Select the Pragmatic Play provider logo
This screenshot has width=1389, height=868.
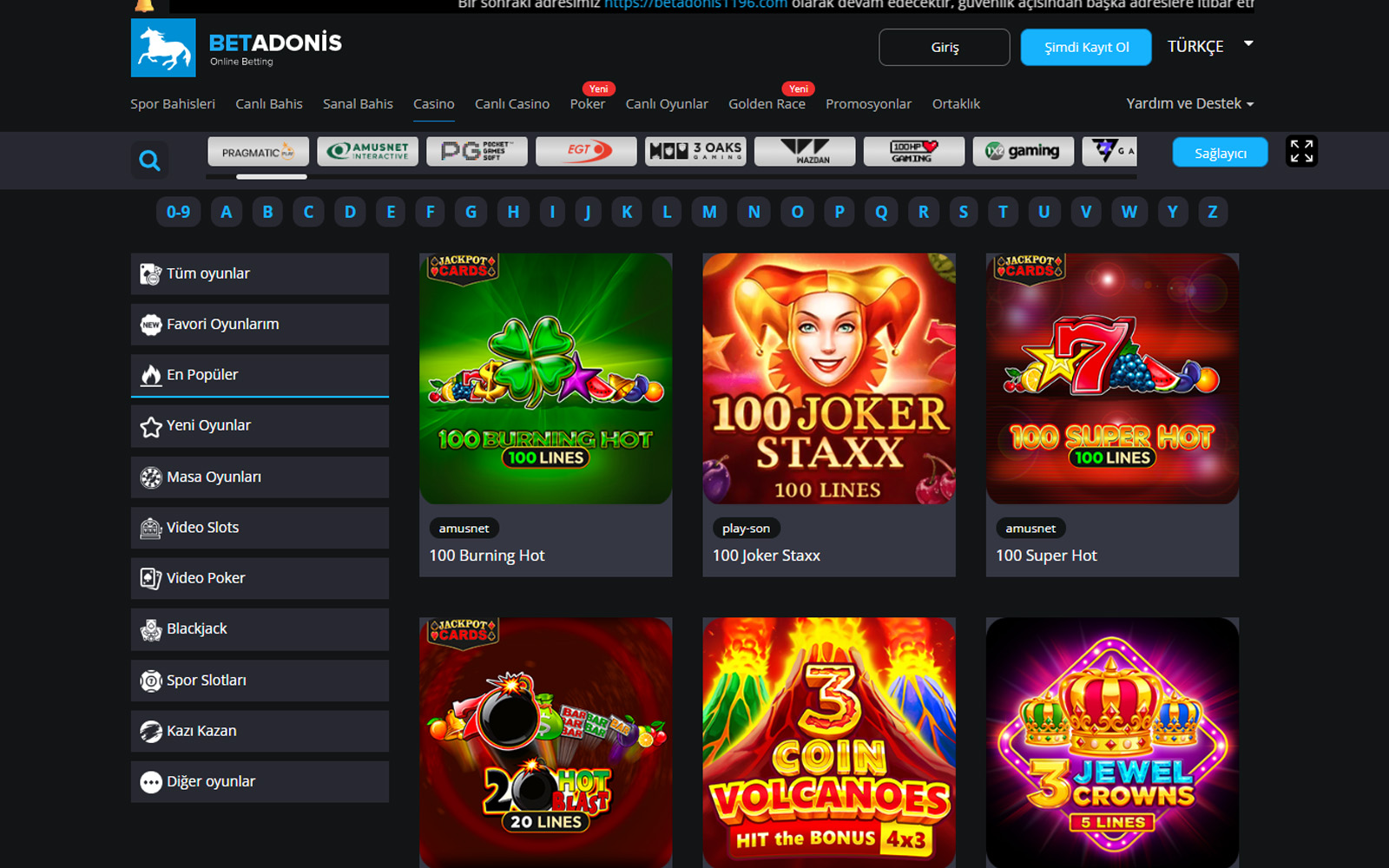point(258,152)
